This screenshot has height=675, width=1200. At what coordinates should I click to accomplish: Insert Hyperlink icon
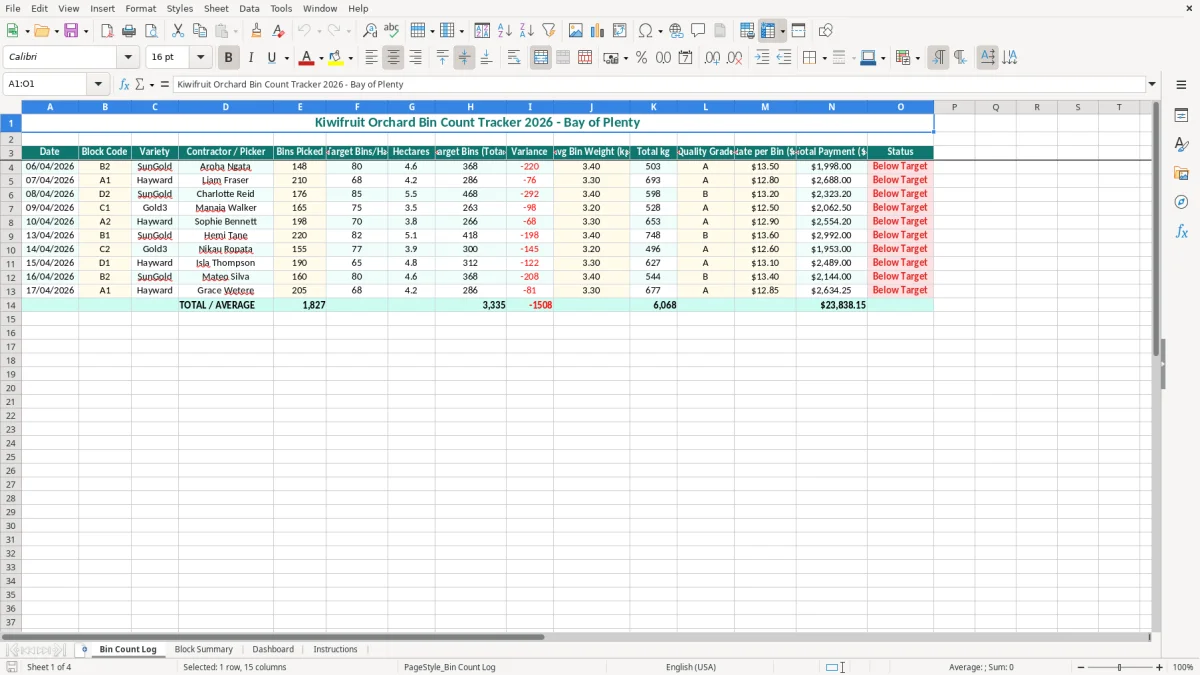point(677,31)
